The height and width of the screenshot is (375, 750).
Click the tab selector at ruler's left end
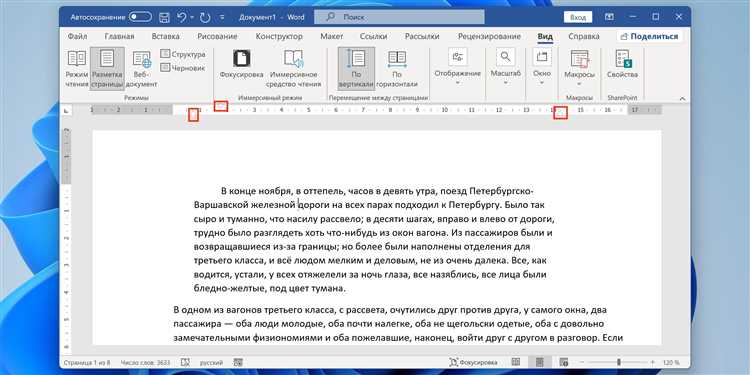click(x=66, y=110)
